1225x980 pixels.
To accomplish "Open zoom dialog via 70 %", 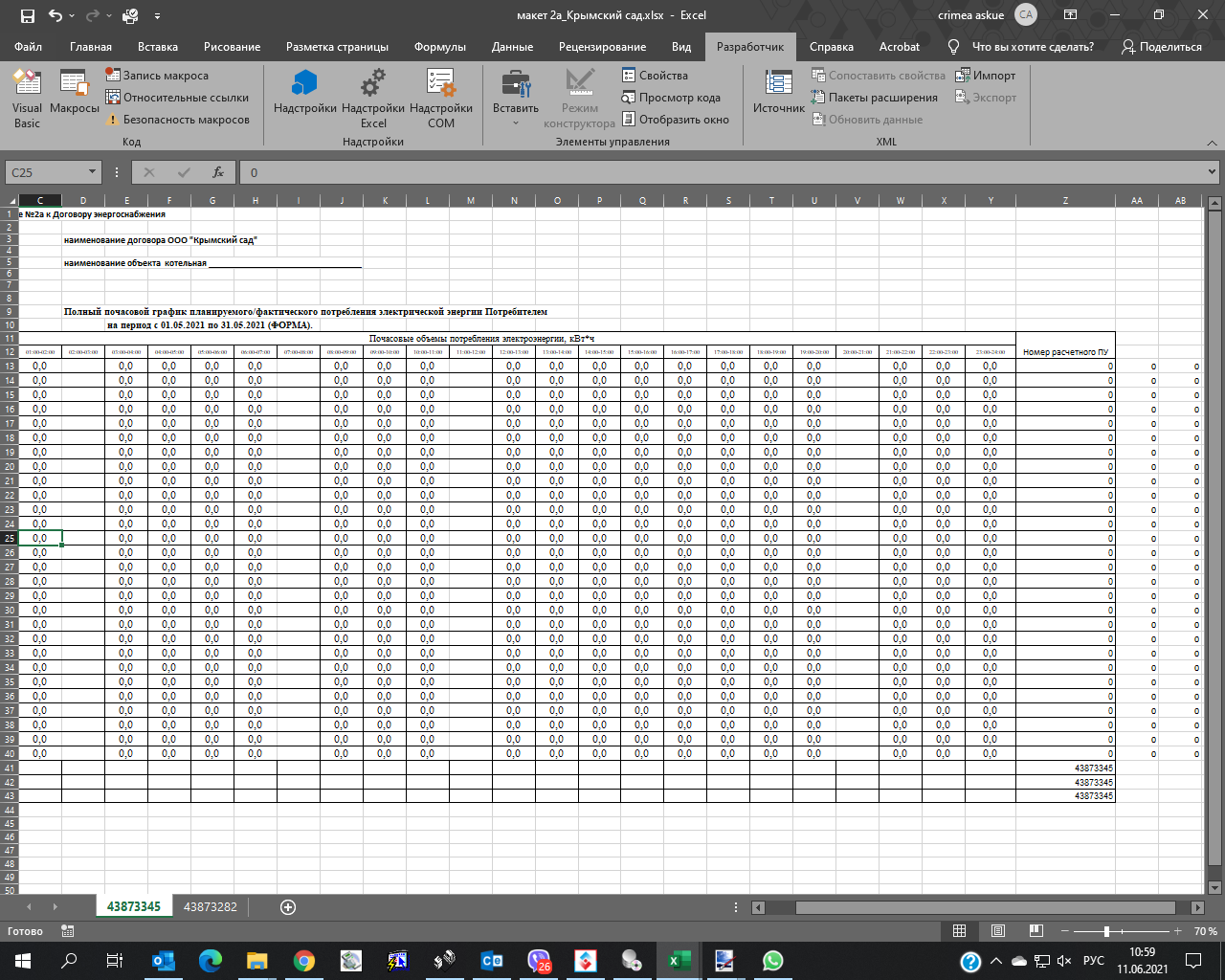I will (x=1206, y=931).
